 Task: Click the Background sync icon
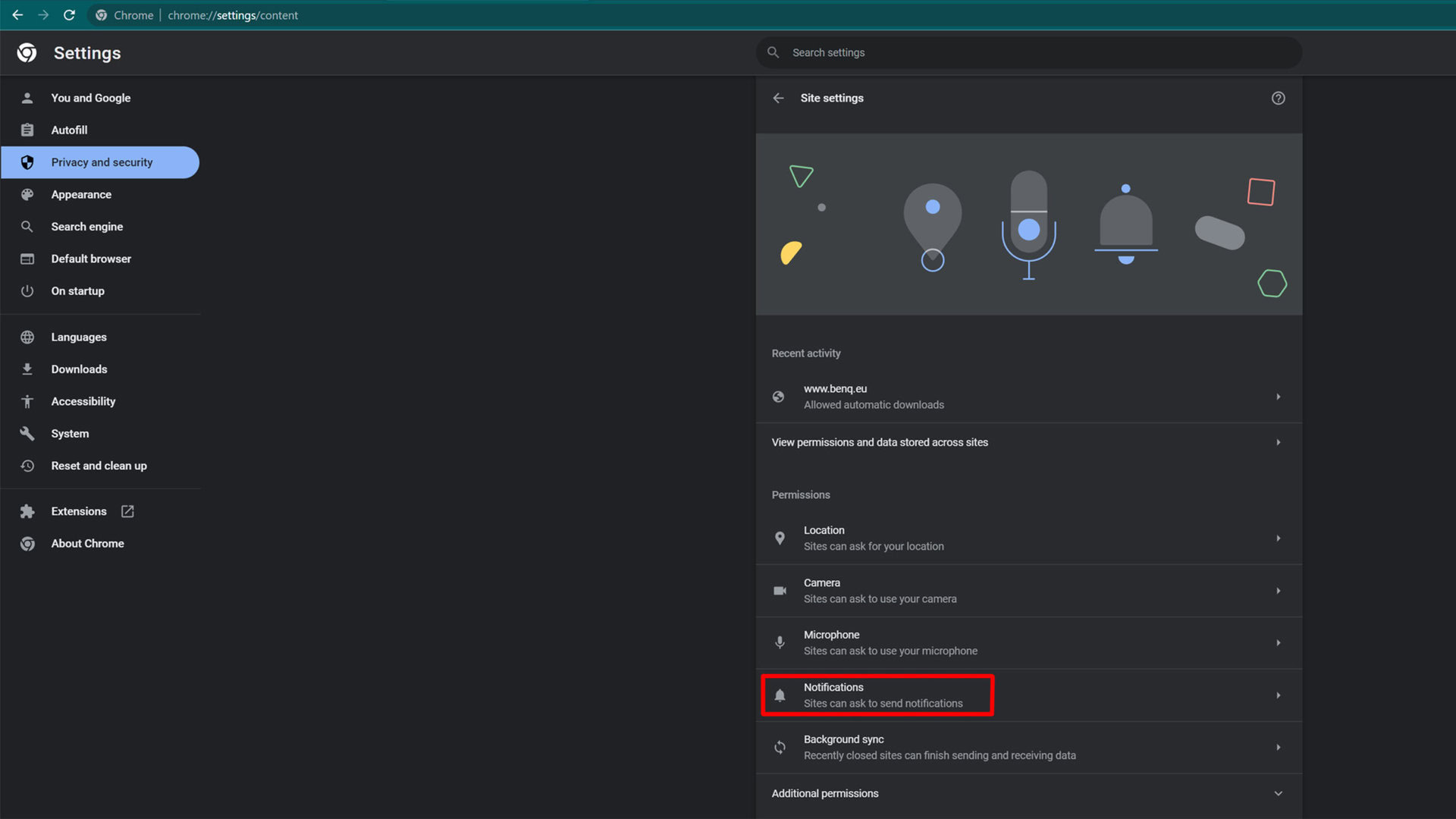click(x=780, y=747)
